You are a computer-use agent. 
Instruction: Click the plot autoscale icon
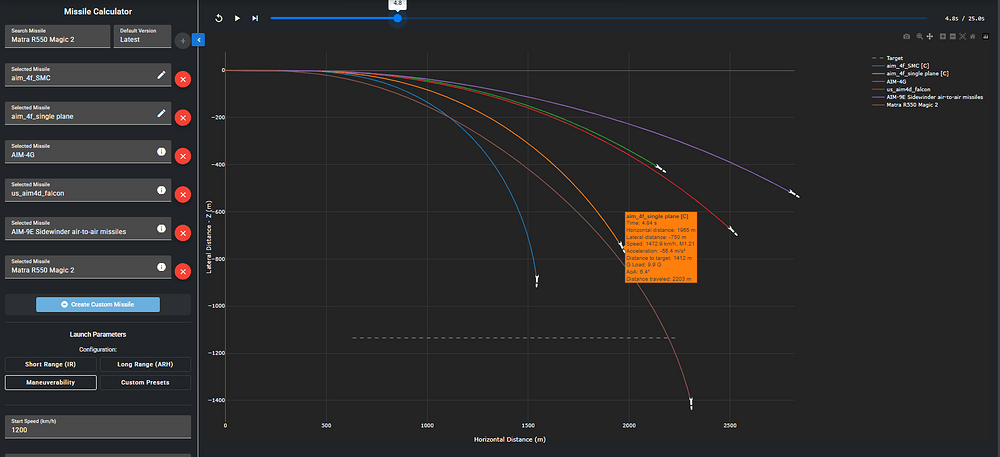[x=963, y=36]
